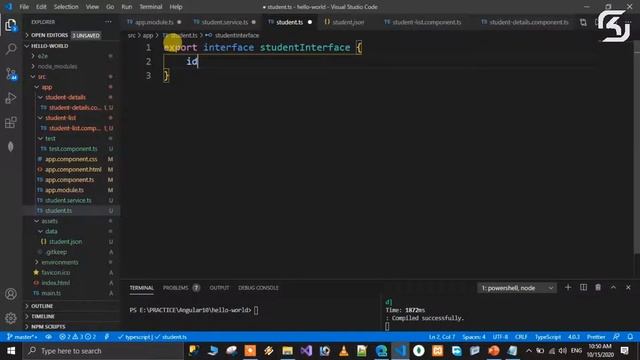
Task: Open File Explorer from taskbar
Action: click(287, 351)
